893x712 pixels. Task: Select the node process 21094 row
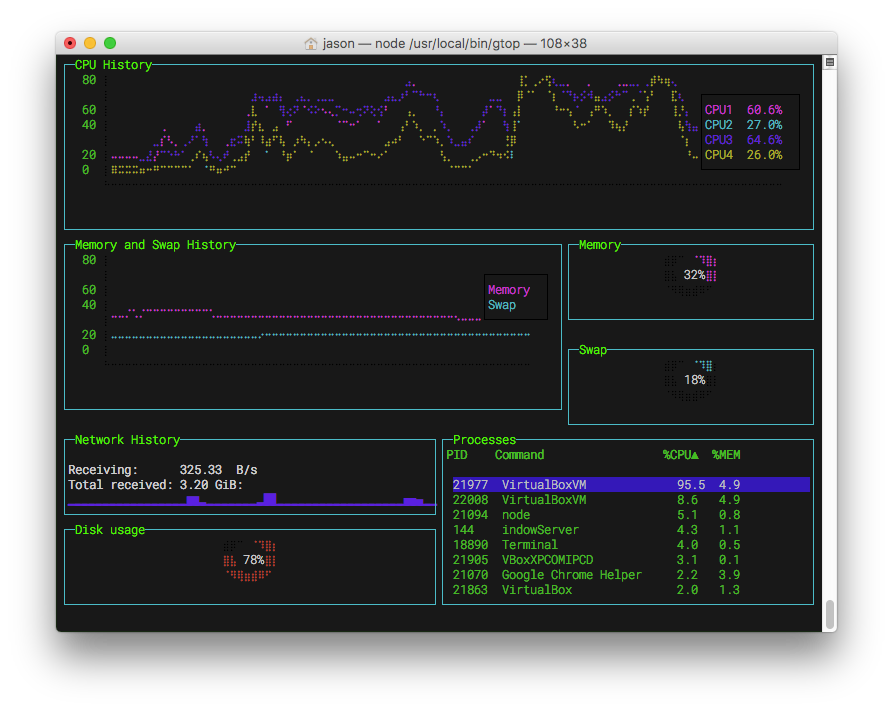click(x=631, y=515)
